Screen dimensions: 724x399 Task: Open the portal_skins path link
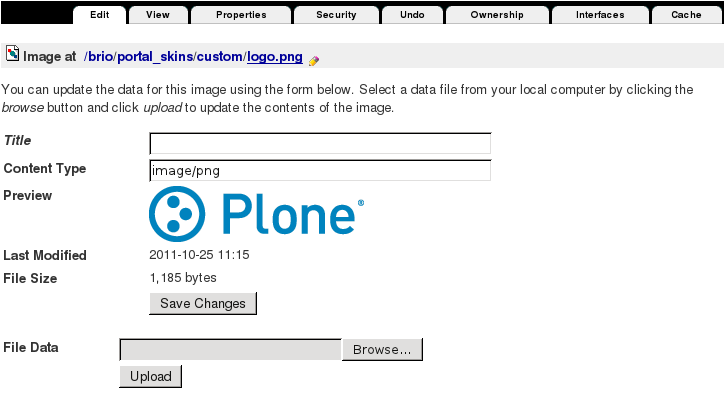pos(155,57)
